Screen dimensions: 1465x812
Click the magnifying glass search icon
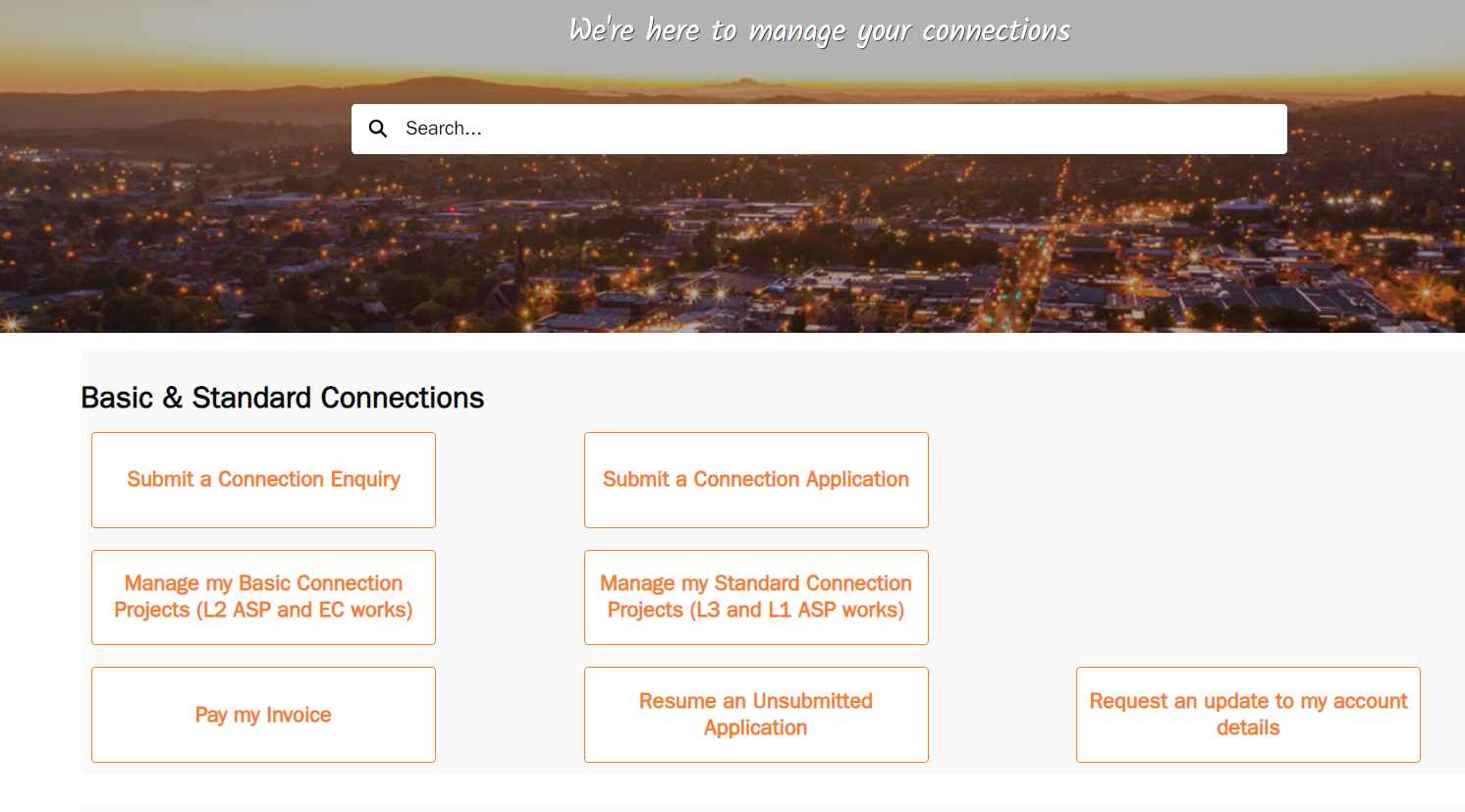(378, 129)
